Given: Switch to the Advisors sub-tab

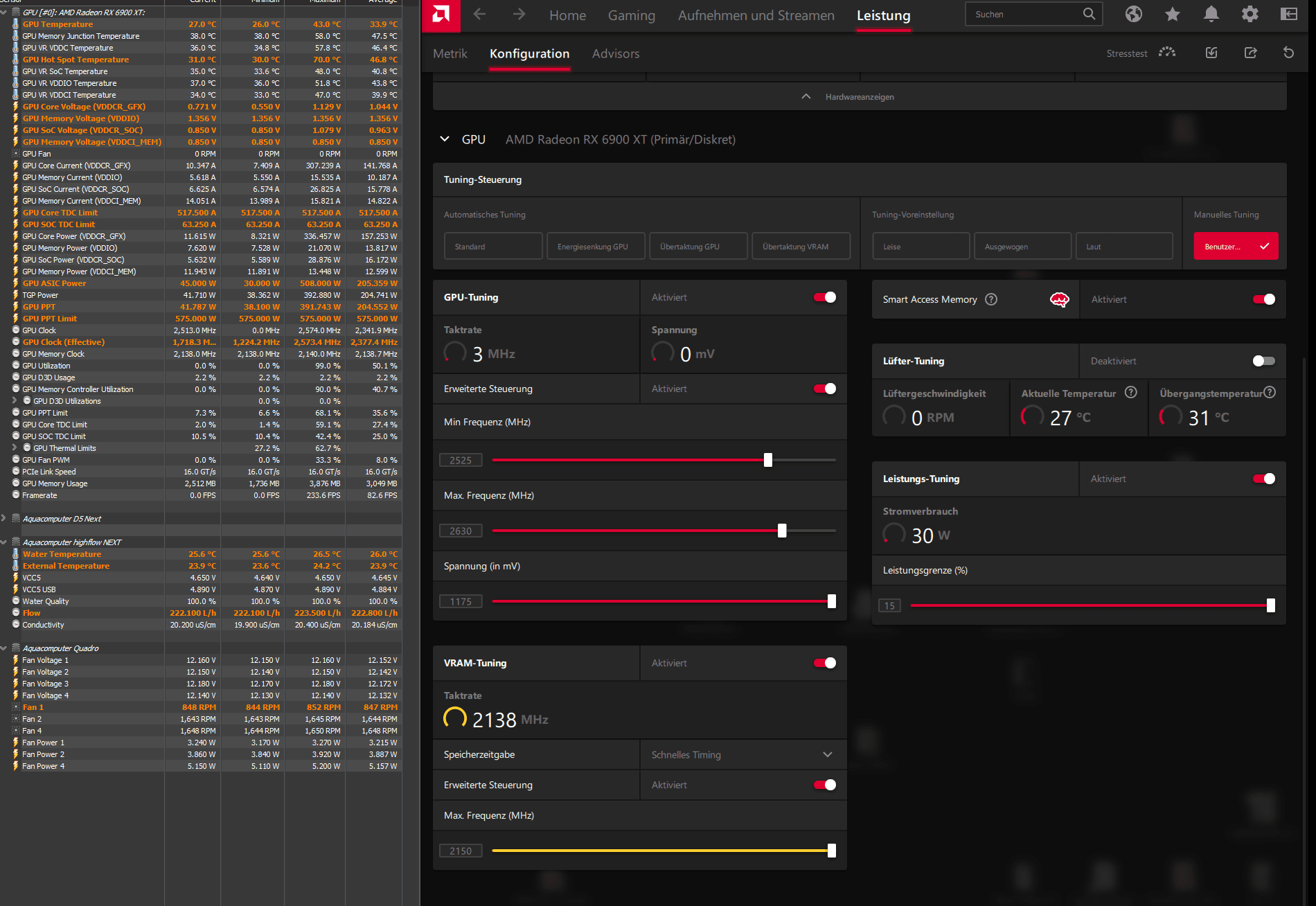Looking at the screenshot, I should (616, 53).
